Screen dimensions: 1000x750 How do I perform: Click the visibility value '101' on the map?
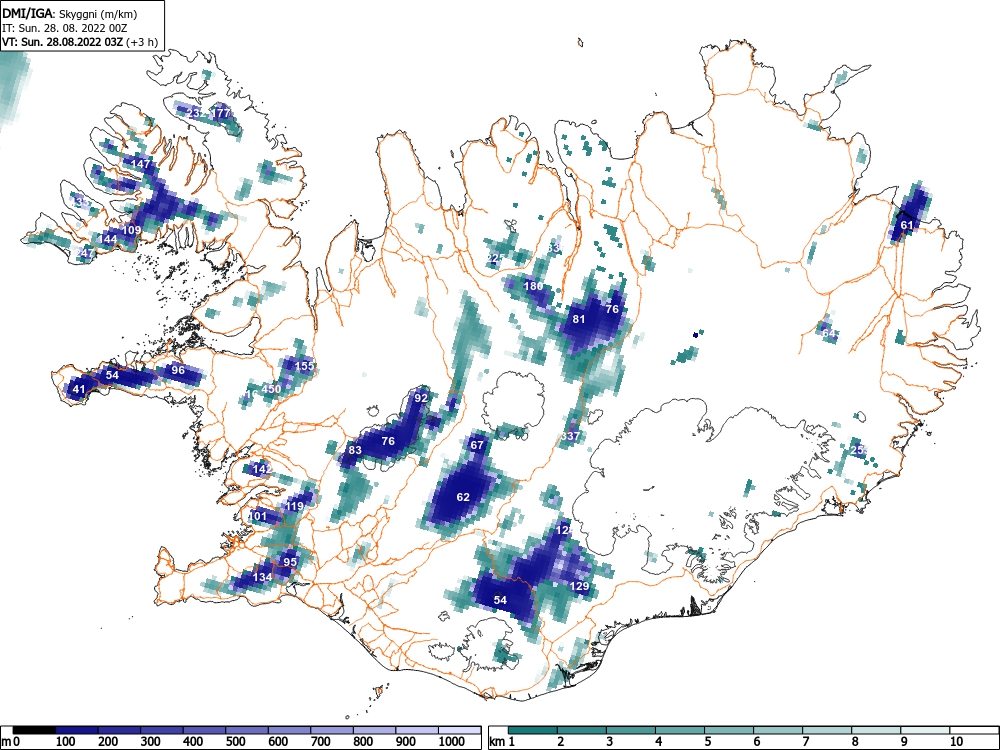pos(258,516)
